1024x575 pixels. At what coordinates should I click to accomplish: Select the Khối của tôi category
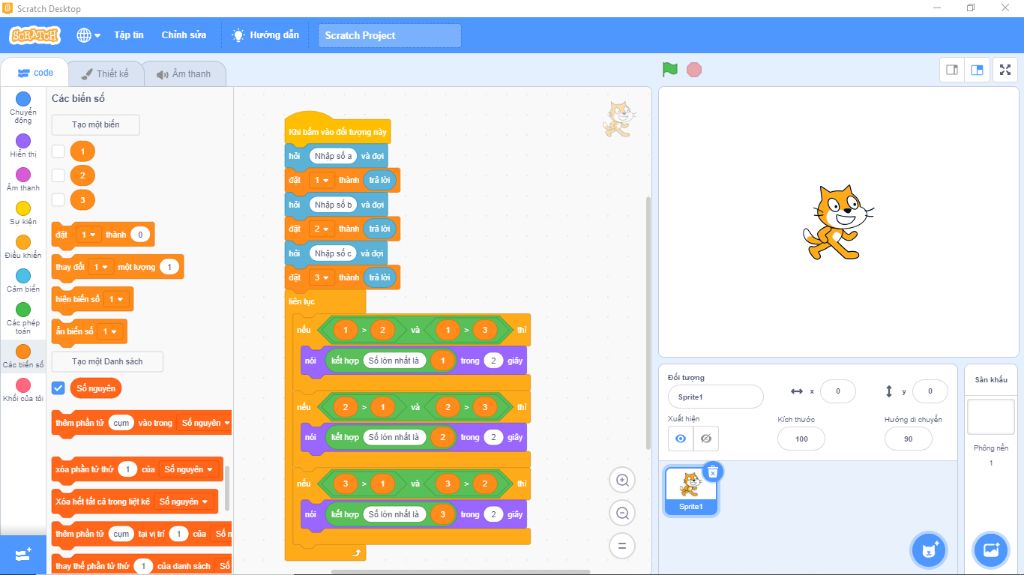[24, 390]
